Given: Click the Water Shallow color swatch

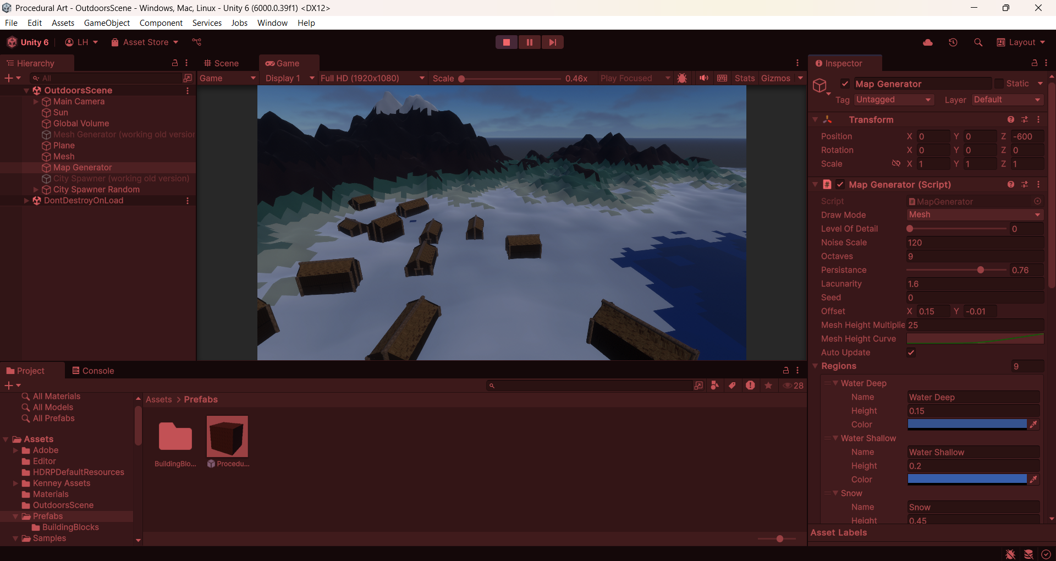Looking at the screenshot, I should [967, 479].
